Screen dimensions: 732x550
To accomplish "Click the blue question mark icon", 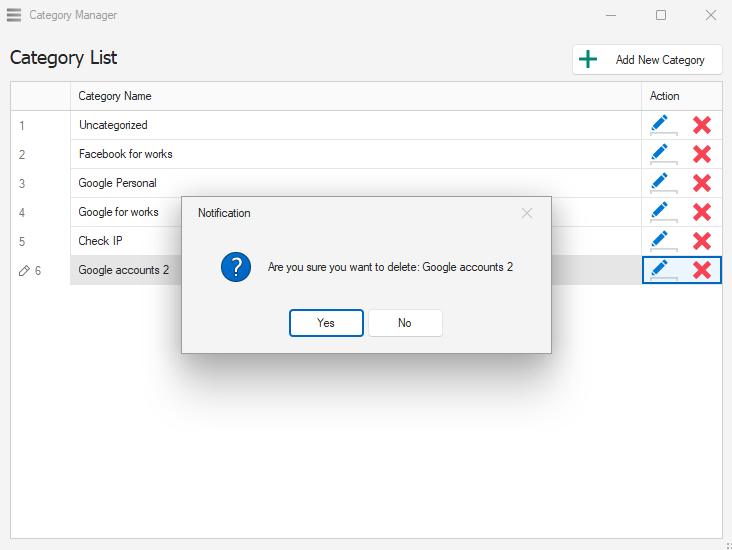I will (x=236, y=267).
